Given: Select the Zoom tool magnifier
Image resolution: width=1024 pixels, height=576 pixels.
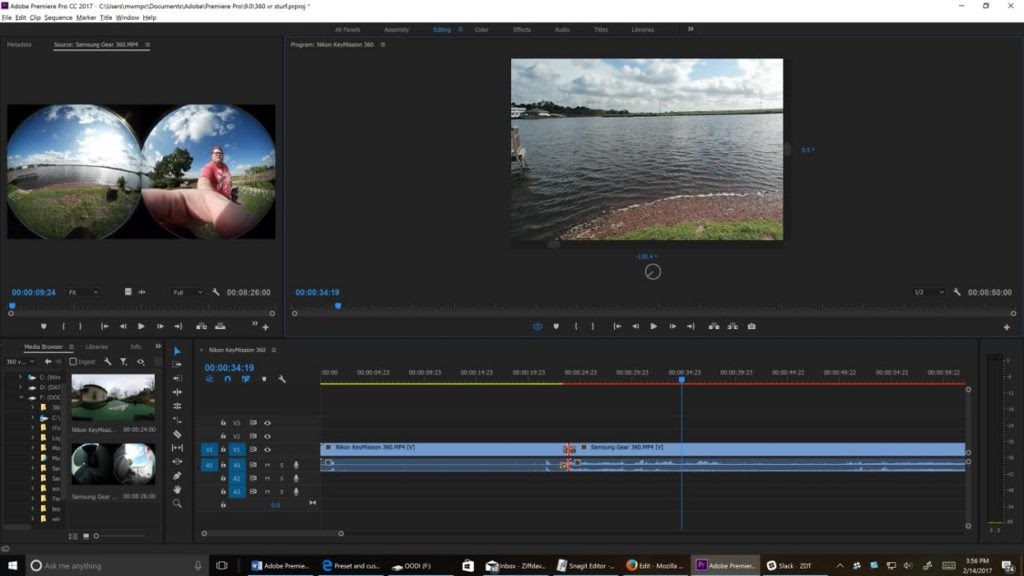Looking at the screenshot, I should [177, 504].
